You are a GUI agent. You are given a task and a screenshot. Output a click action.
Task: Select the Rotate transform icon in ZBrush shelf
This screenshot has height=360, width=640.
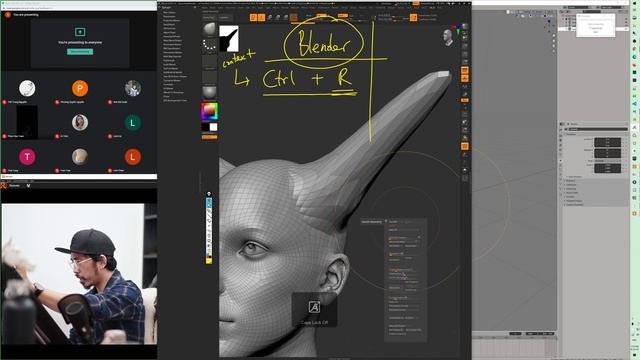(x=285, y=17)
